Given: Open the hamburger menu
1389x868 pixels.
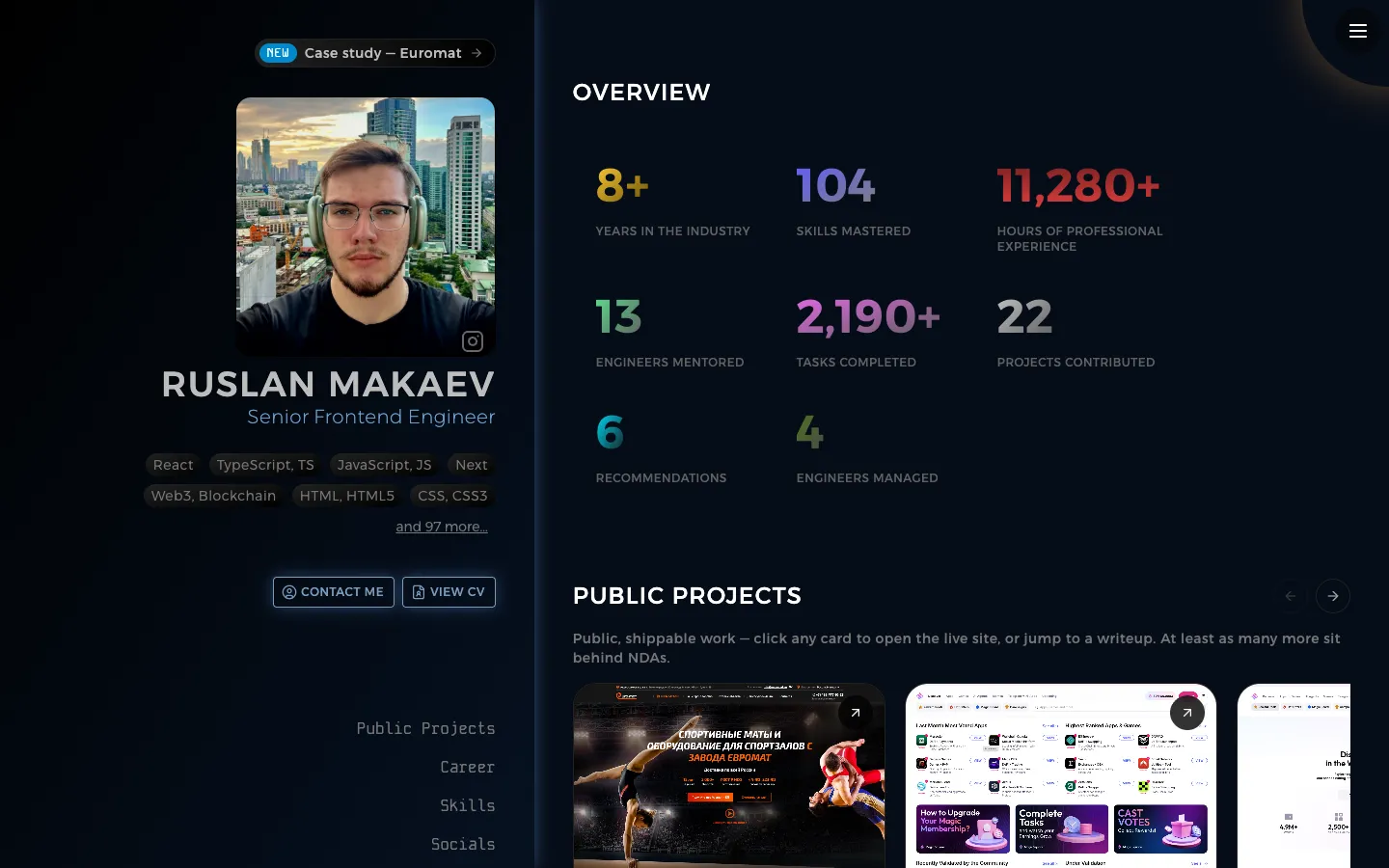Looking at the screenshot, I should pyautogui.click(x=1358, y=31).
